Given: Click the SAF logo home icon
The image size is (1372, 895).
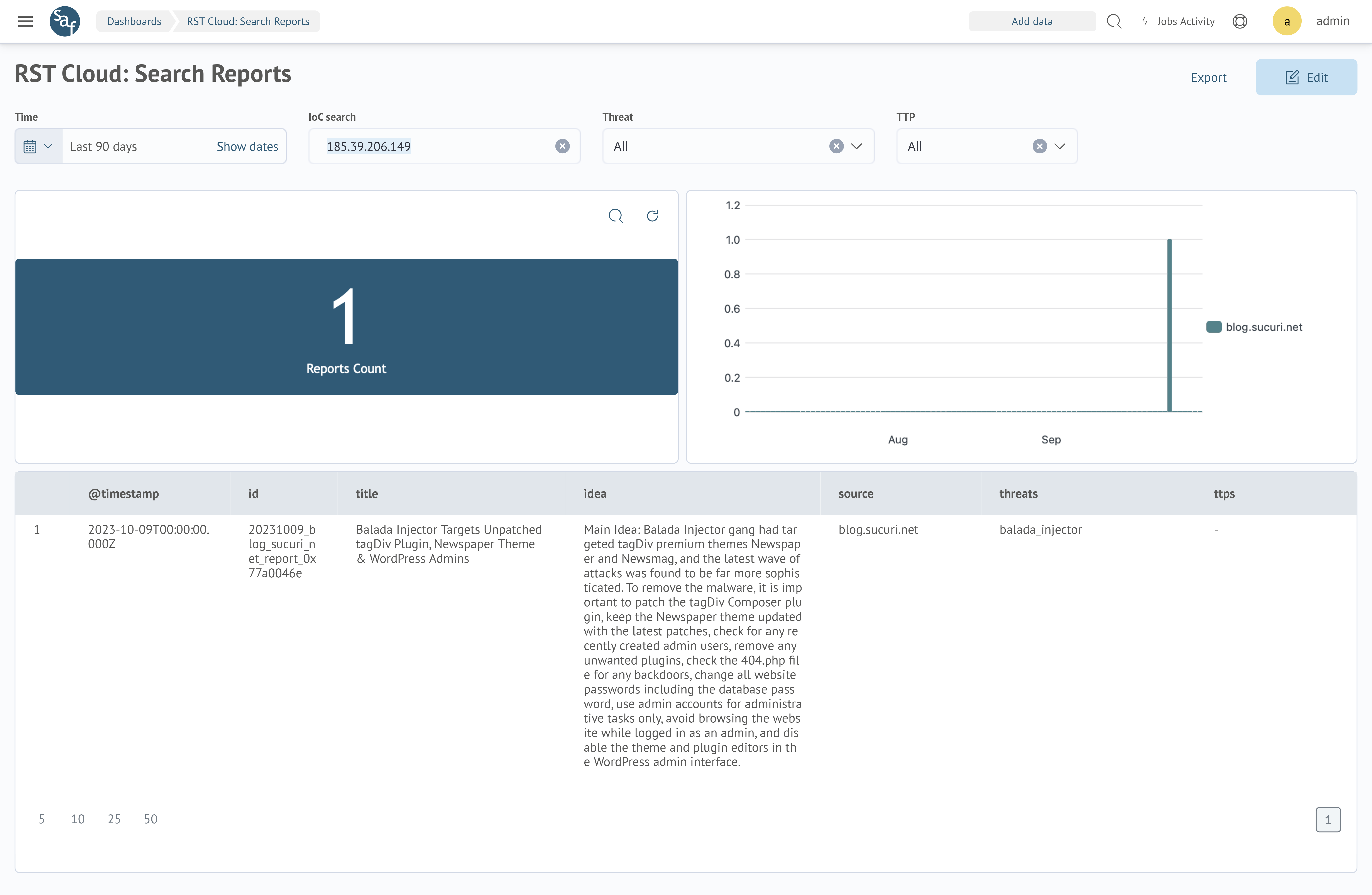Looking at the screenshot, I should coord(64,21).
